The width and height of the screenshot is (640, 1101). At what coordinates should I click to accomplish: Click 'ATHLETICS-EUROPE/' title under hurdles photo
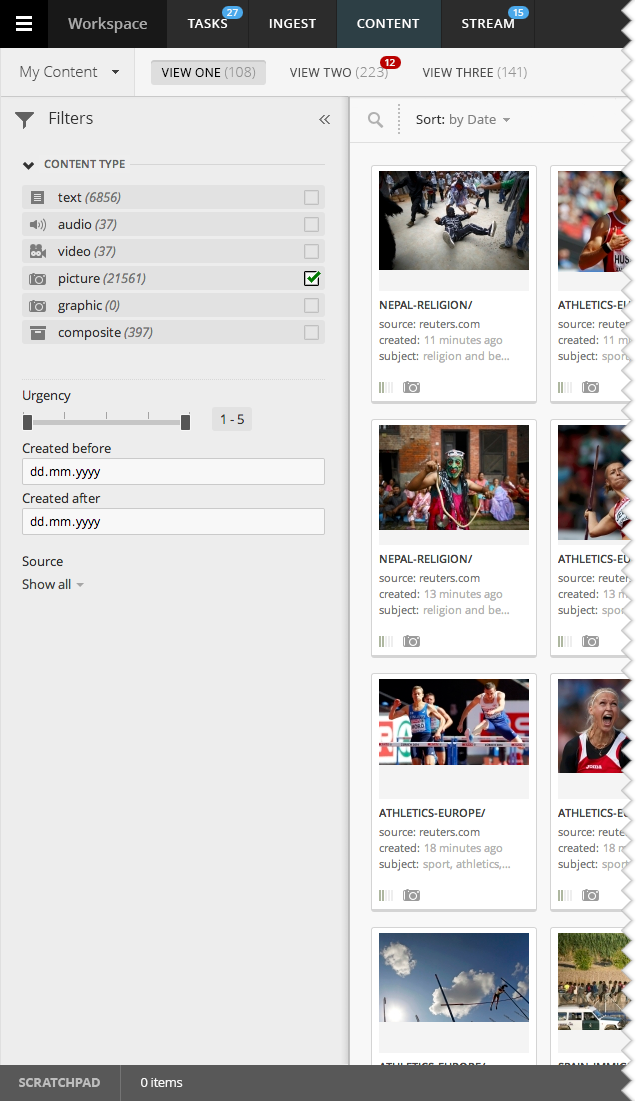pyautogui.click(x=432, y=813)
